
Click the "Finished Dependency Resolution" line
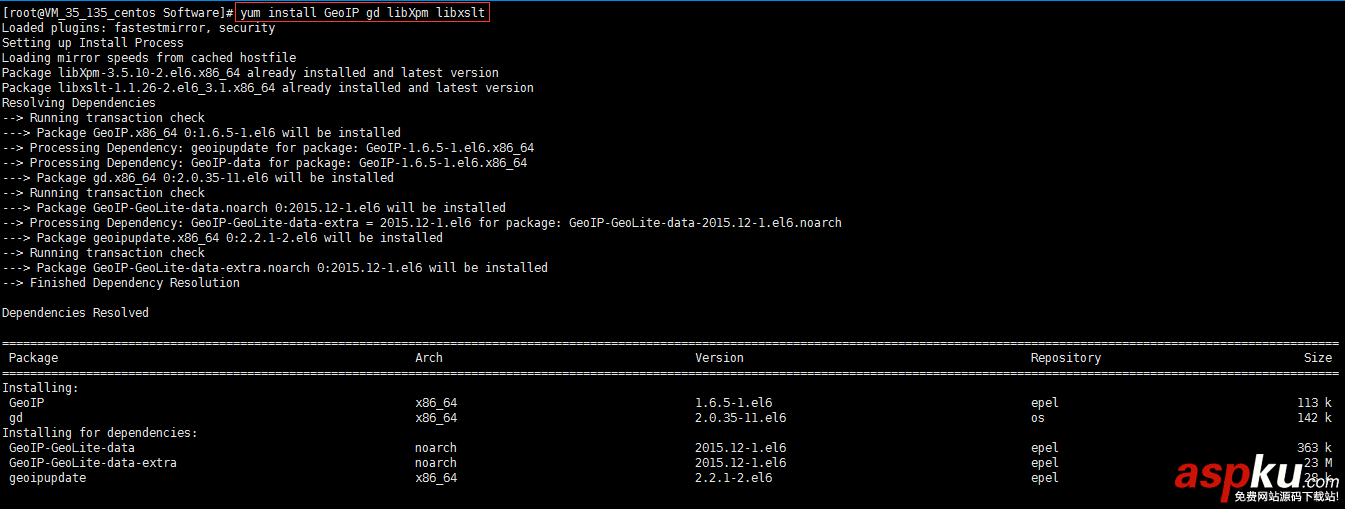pos(121,283)
